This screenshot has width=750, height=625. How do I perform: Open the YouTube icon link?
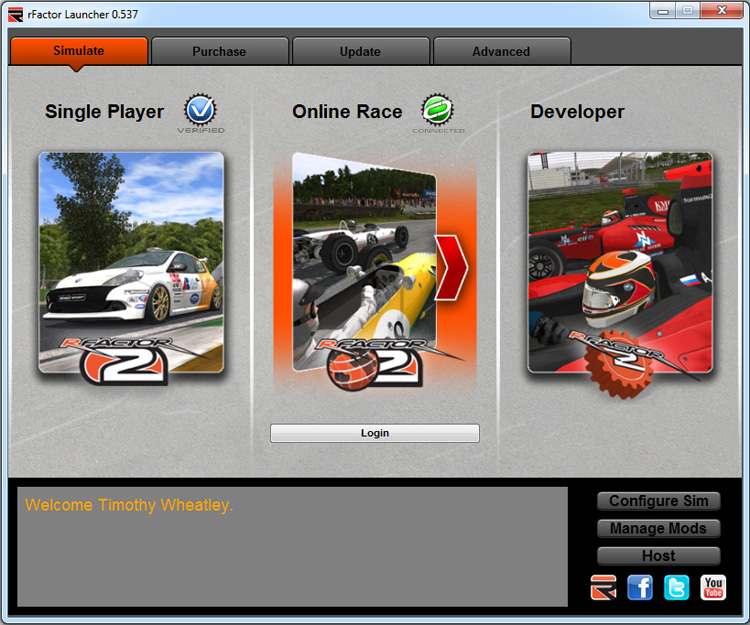tap(713, 588)
